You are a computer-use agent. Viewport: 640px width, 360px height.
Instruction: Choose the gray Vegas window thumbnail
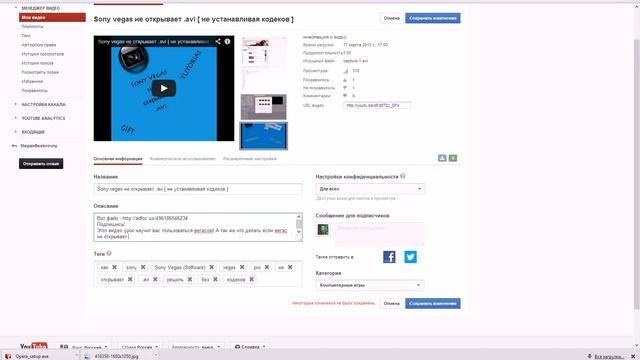pos(263,107)
